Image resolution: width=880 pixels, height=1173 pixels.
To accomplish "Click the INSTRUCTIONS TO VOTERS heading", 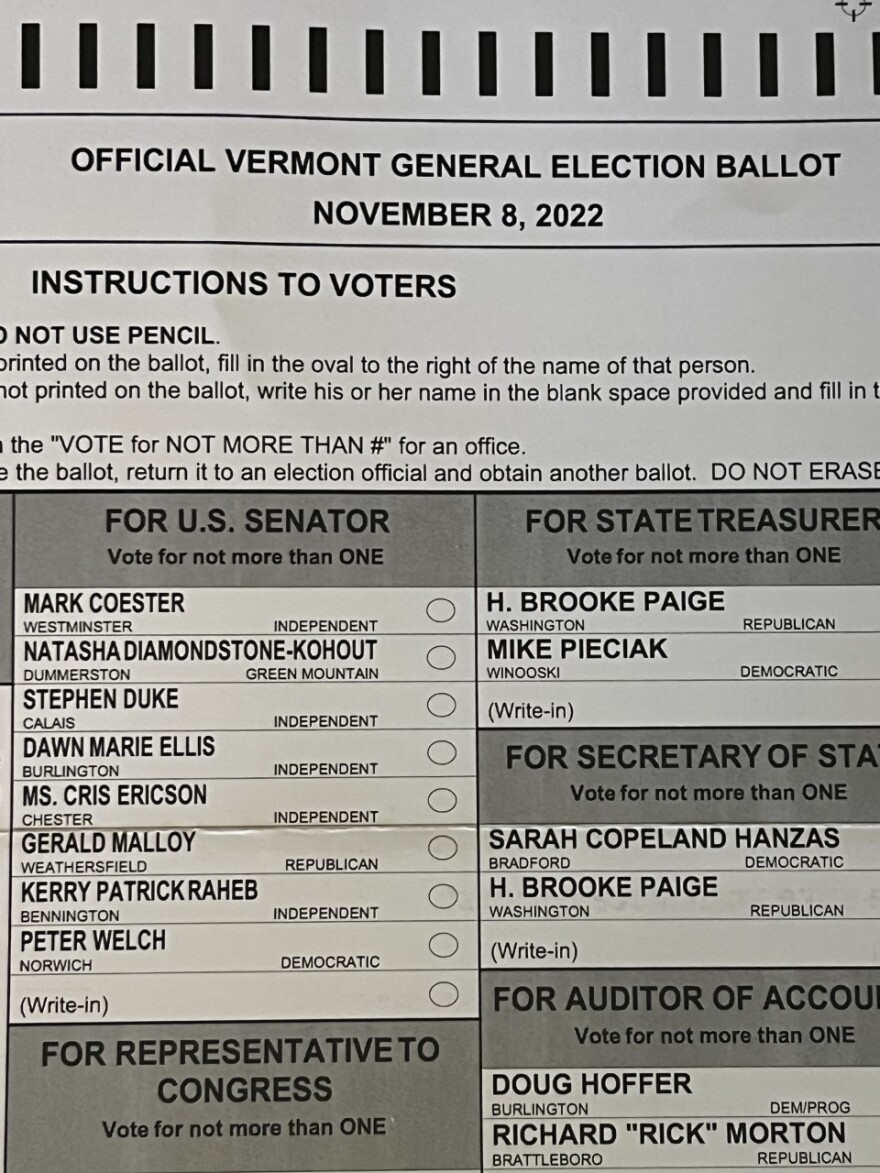I will (243, 284).
